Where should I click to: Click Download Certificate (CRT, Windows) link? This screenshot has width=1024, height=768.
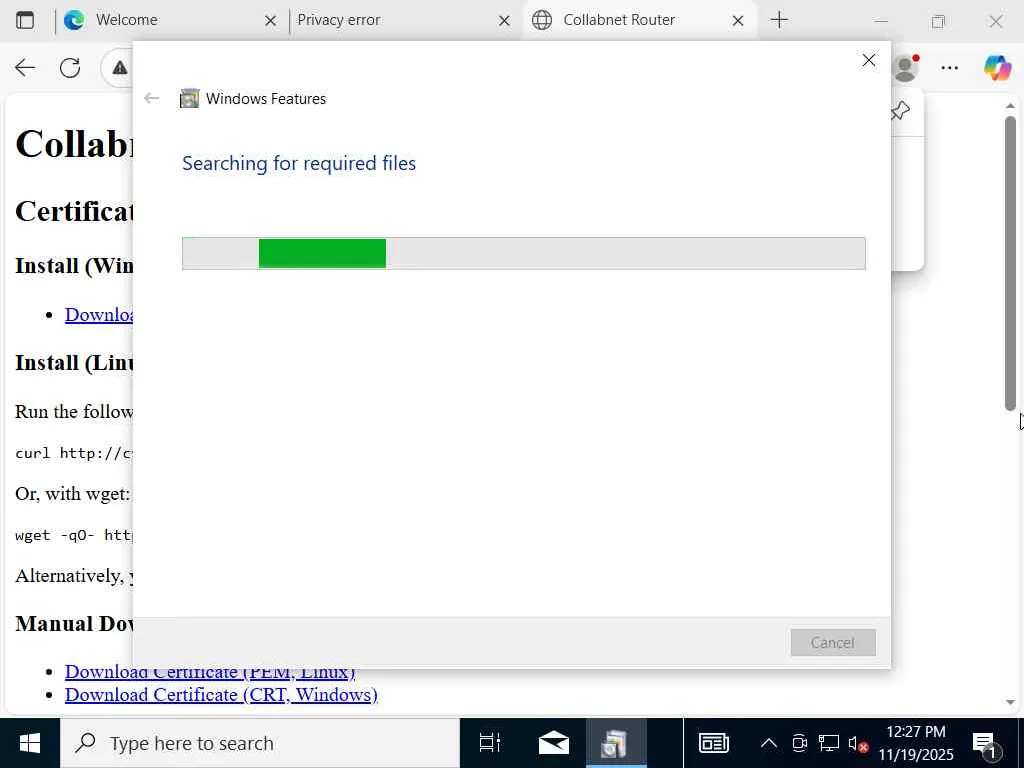click(x=221, y=694)
